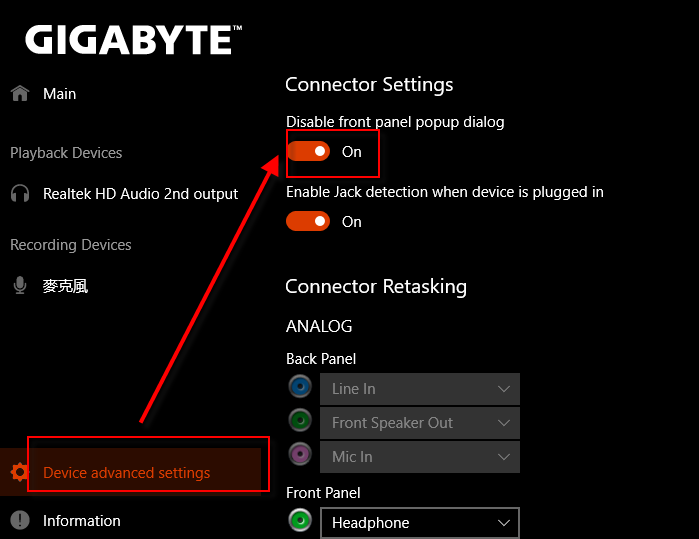Go to the Main page
699x539 pixels.
pyautogui.click(x=59, y=93)
